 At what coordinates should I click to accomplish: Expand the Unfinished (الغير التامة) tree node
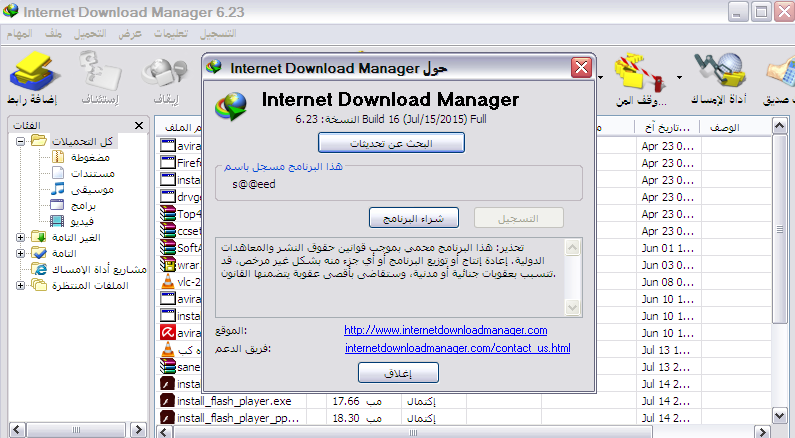(21, 237)
